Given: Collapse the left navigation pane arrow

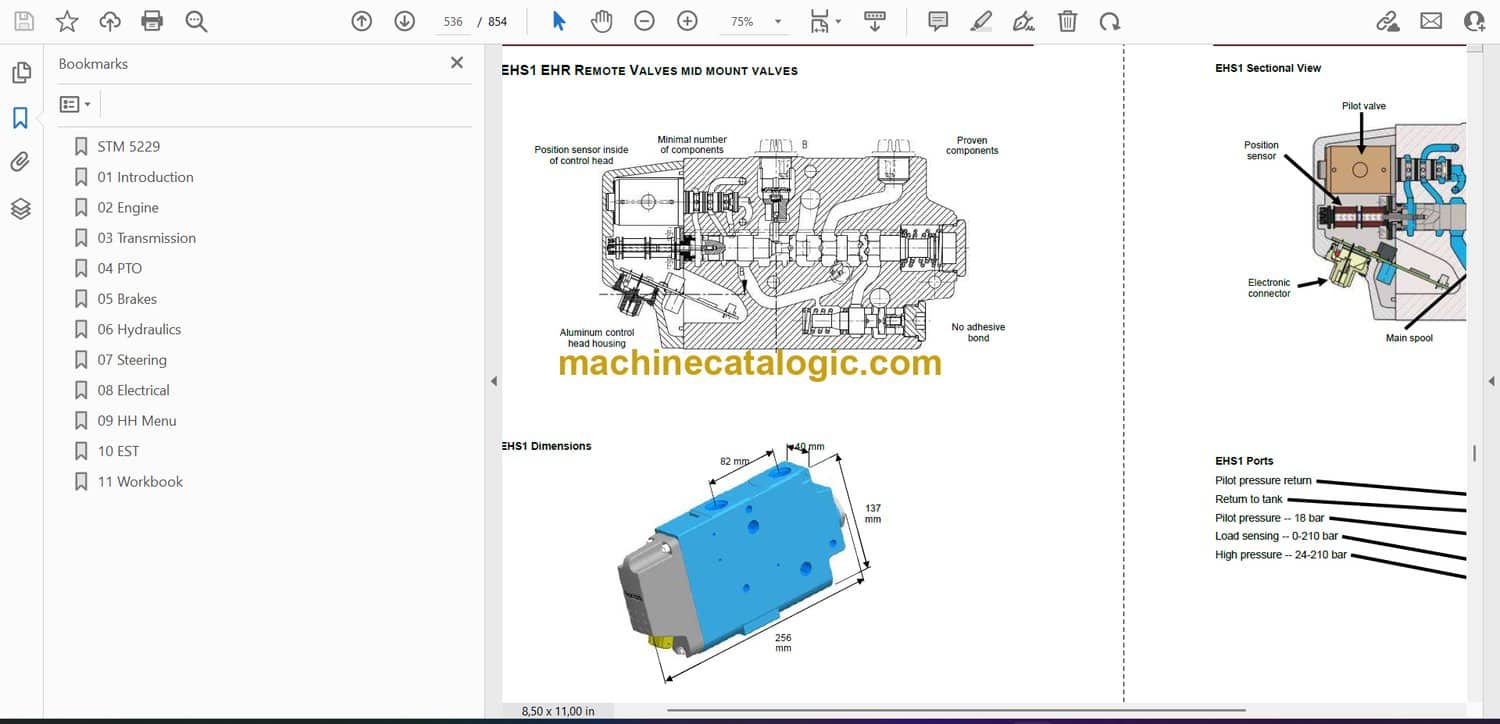Looking at the screenshot, I should (x=492, y=381).
